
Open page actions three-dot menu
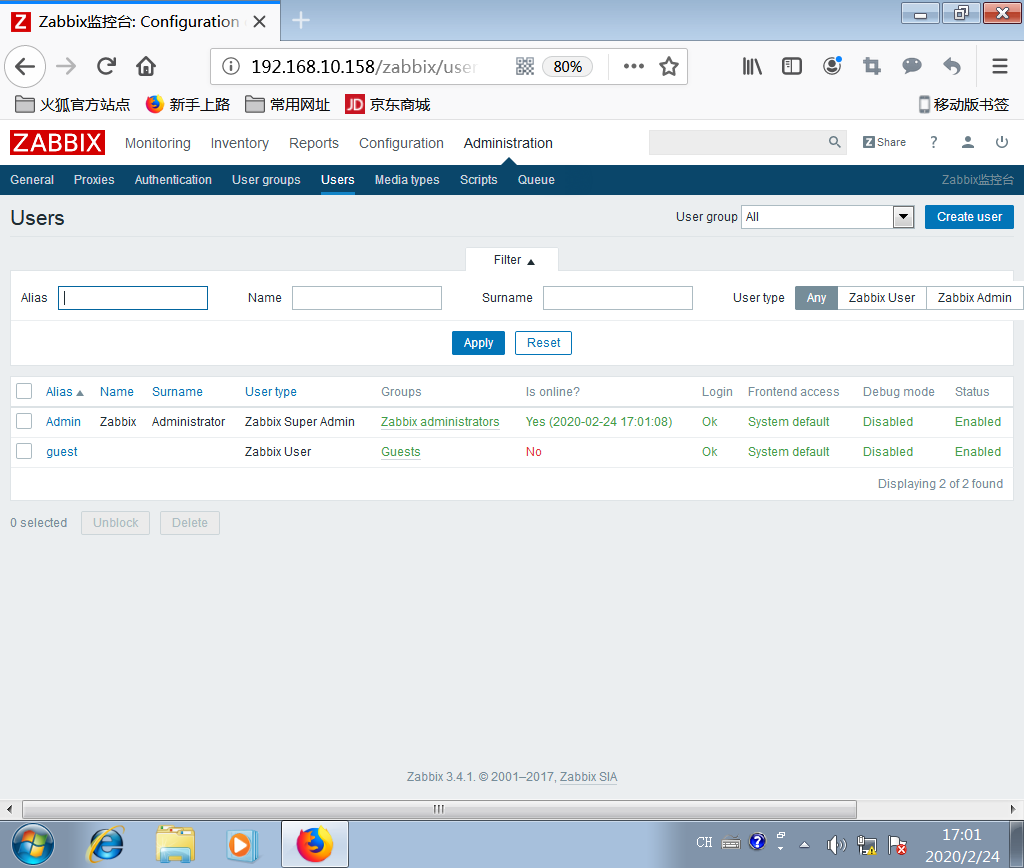(x=633, y=66)
